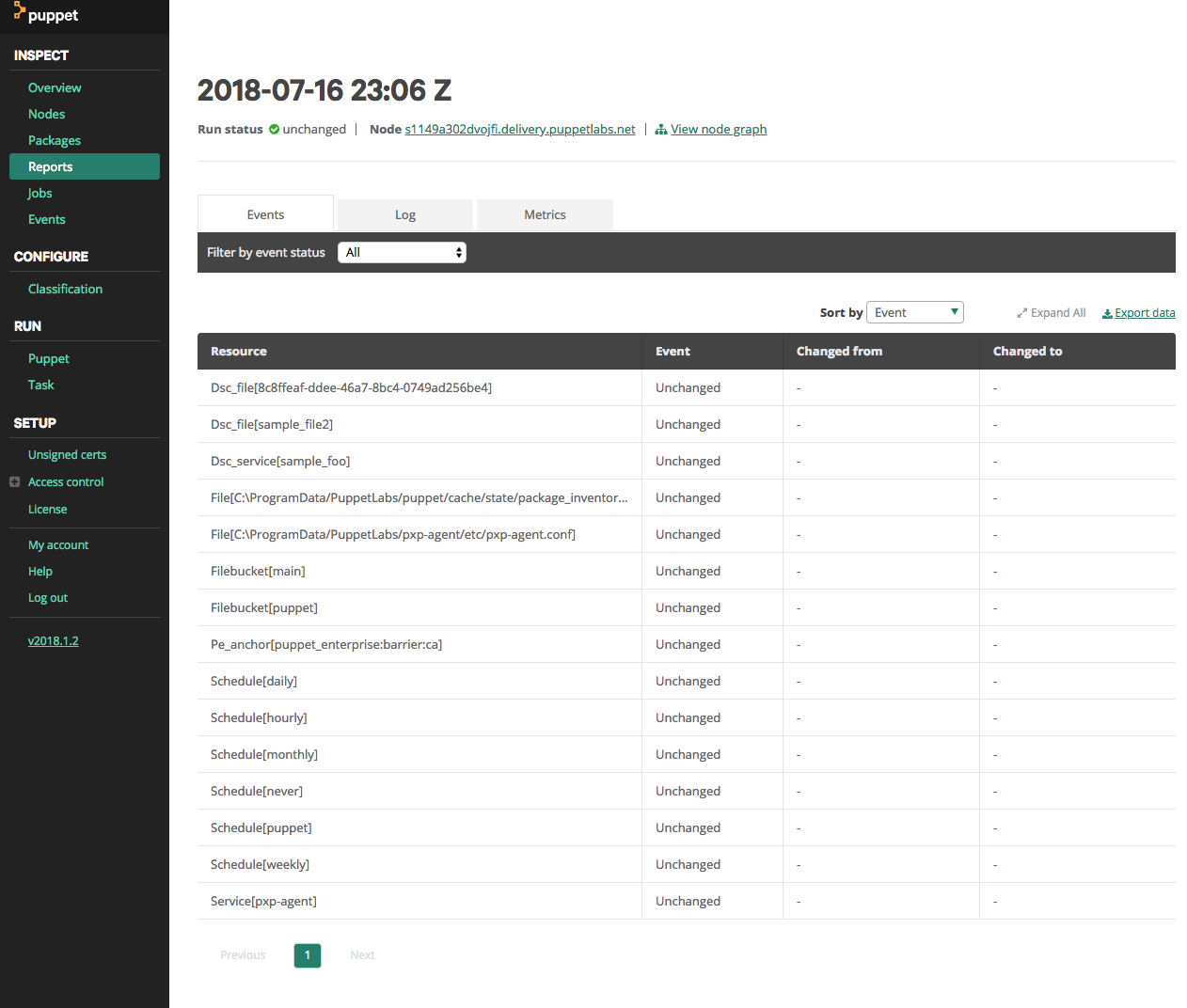The image size is (1187, 1008).
Task: Click Unchanged event in Schedule[daily] row
Action: pos(688,681)
